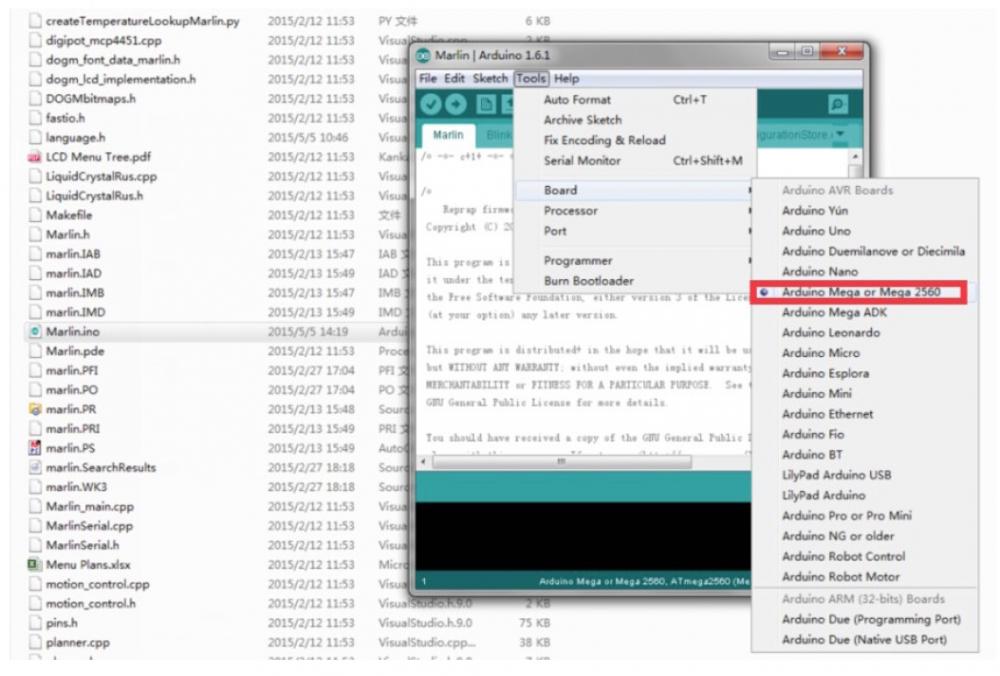1000x676 pixels.
Task: Open the File menu in Arduino
Action: coord(427,78)
